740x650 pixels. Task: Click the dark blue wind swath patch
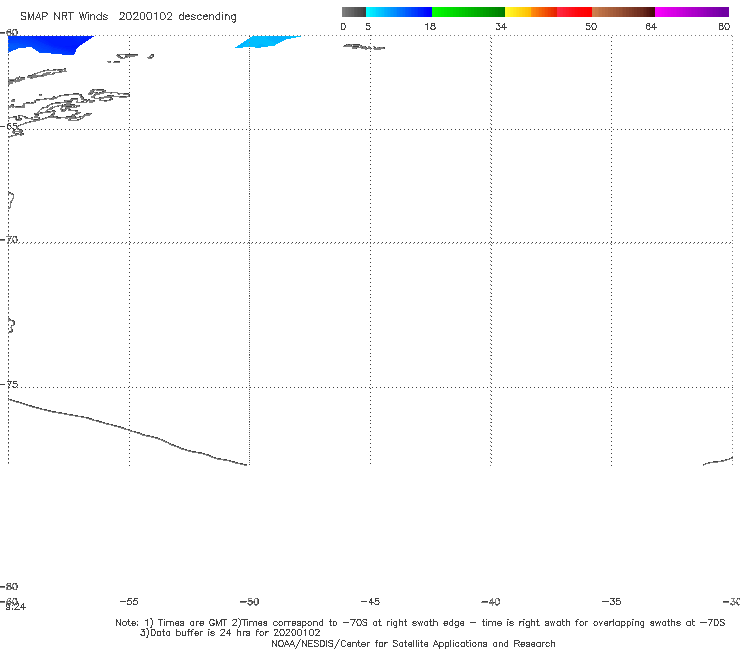45,44
